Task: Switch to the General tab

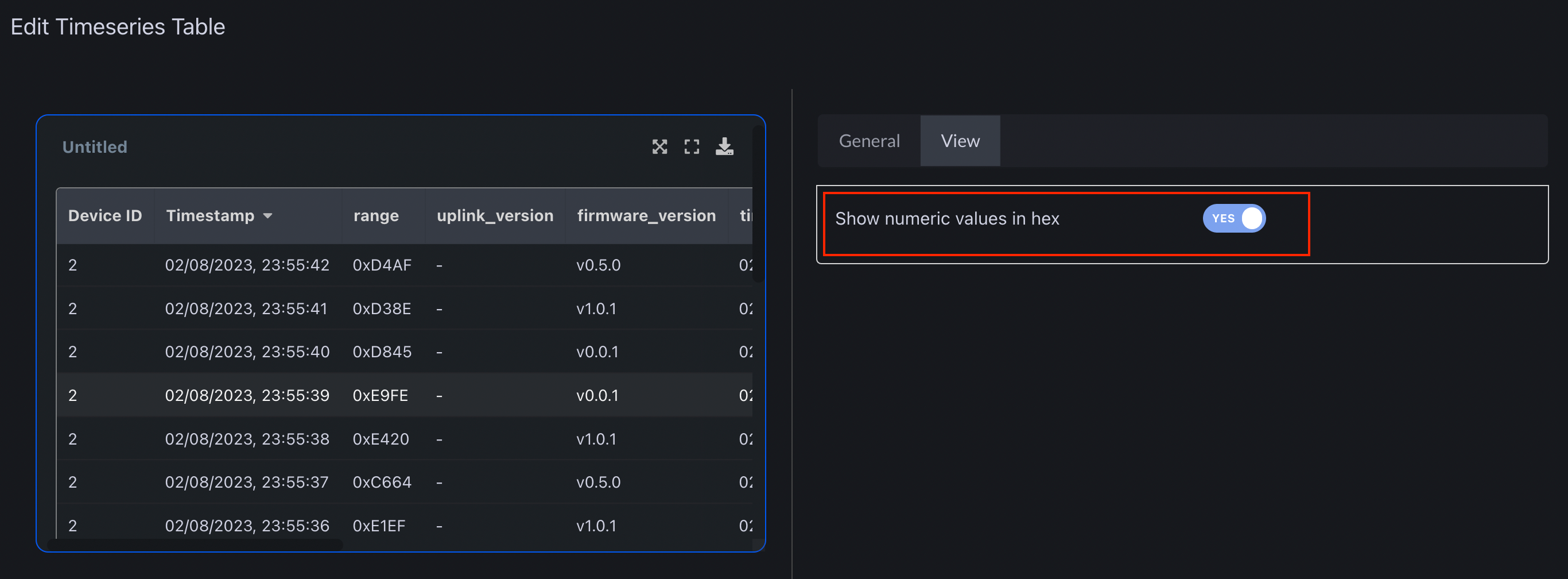Action: [x=868, y=141]
